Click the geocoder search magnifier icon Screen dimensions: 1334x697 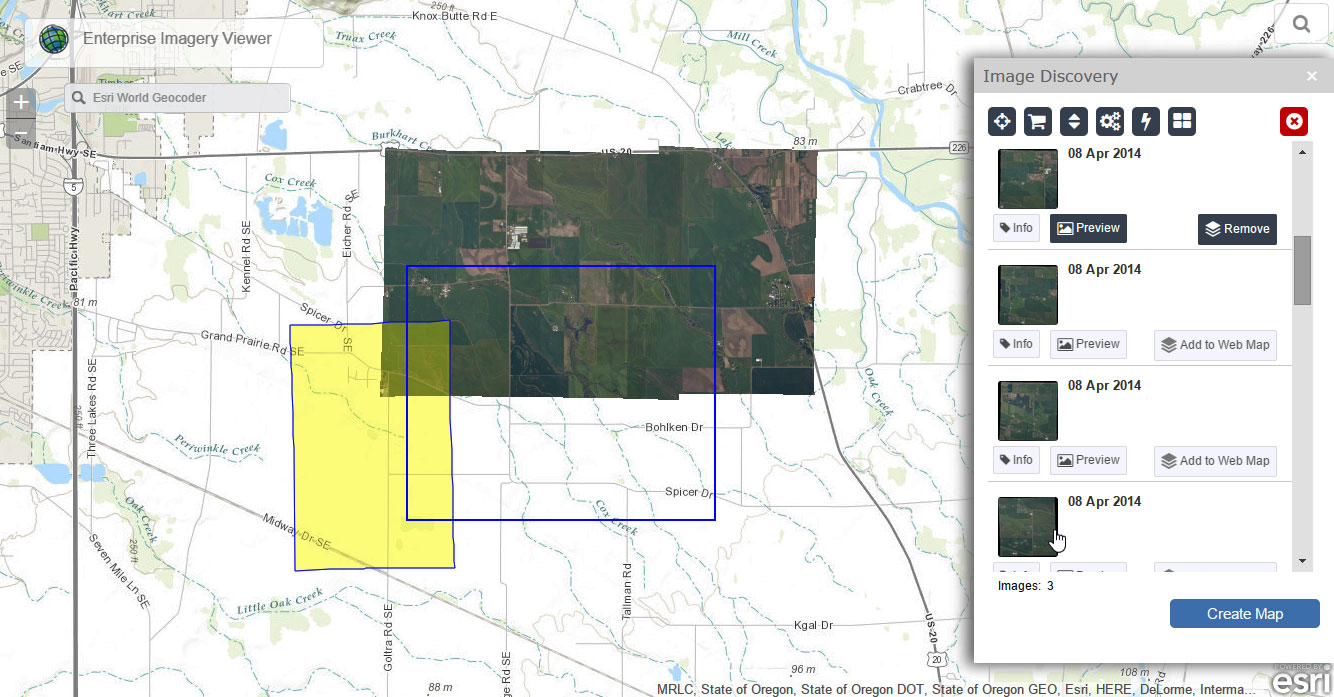79,98
